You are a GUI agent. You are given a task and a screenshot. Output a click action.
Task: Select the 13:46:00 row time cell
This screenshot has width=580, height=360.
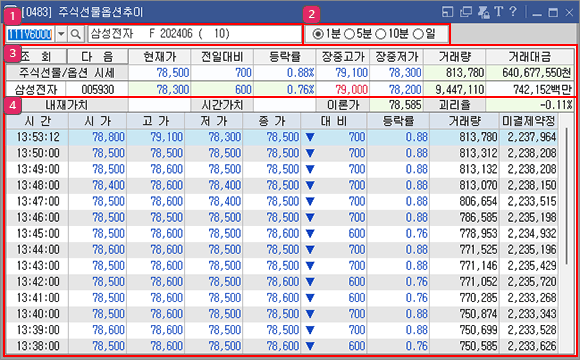(37, 218)
